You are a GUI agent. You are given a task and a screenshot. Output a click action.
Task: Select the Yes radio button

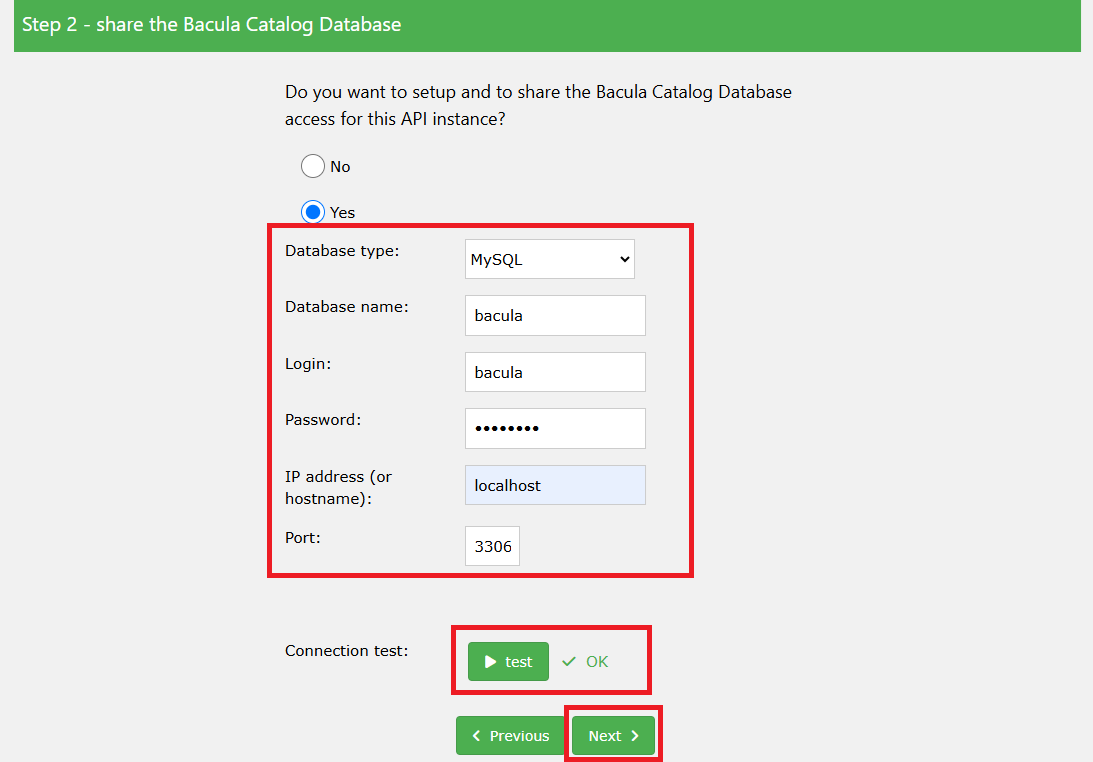point(312,212)
